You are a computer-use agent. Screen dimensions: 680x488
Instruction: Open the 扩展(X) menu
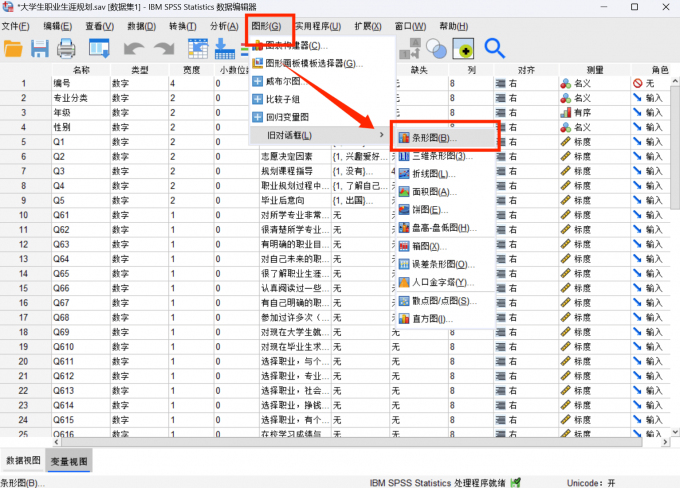point(368,26)
